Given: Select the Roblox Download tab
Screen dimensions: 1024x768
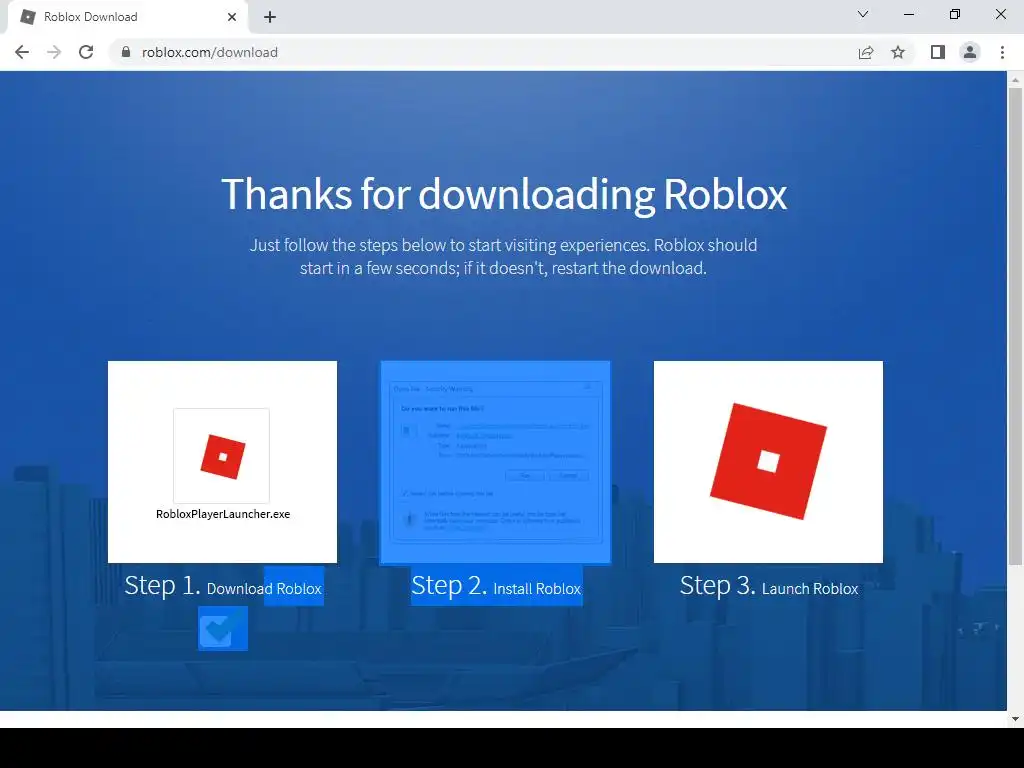Looking at the screenshot, I should 127,17.
